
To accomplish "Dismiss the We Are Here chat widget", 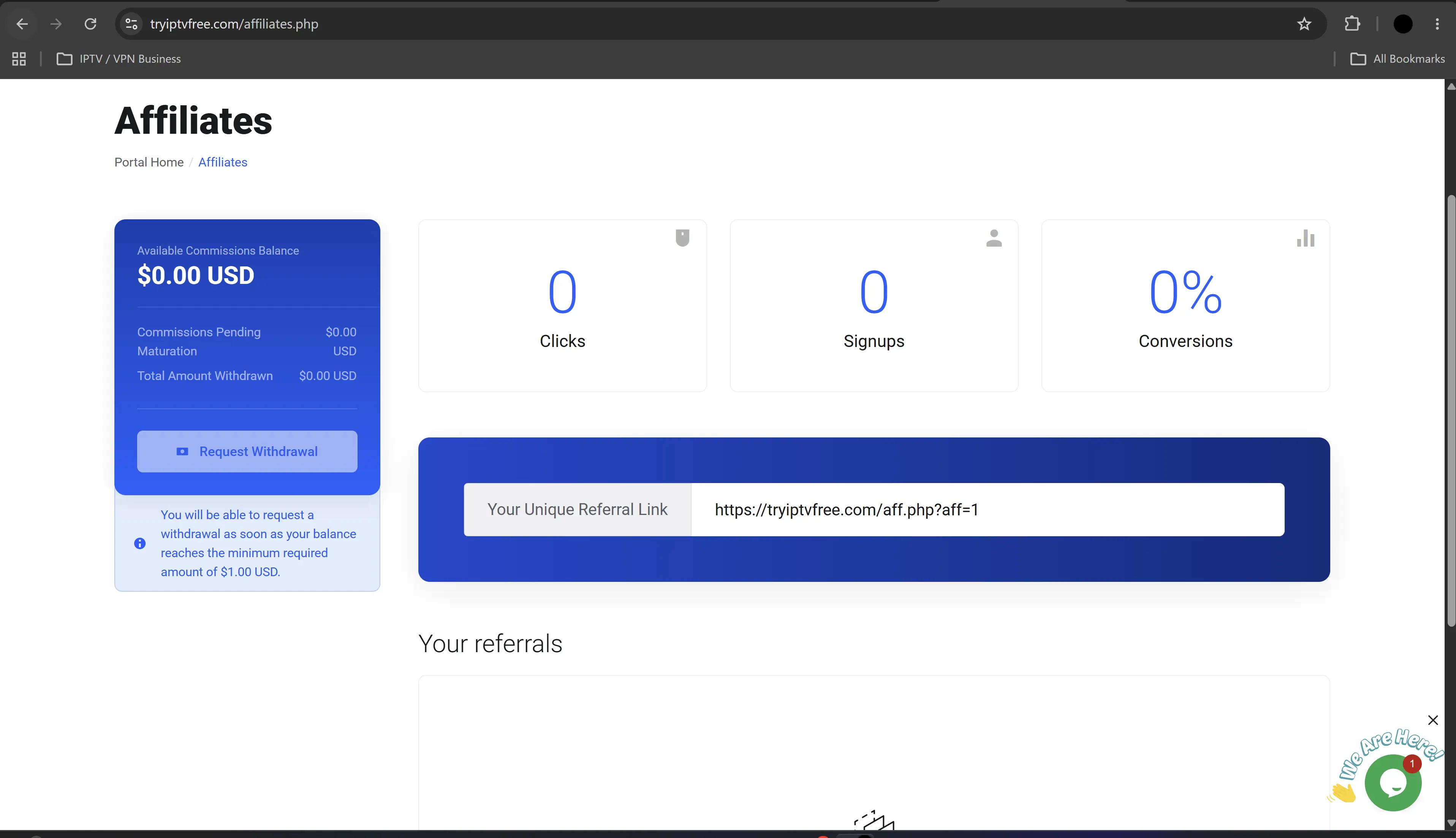I will pyautogui.click(x=1433, y=720).
